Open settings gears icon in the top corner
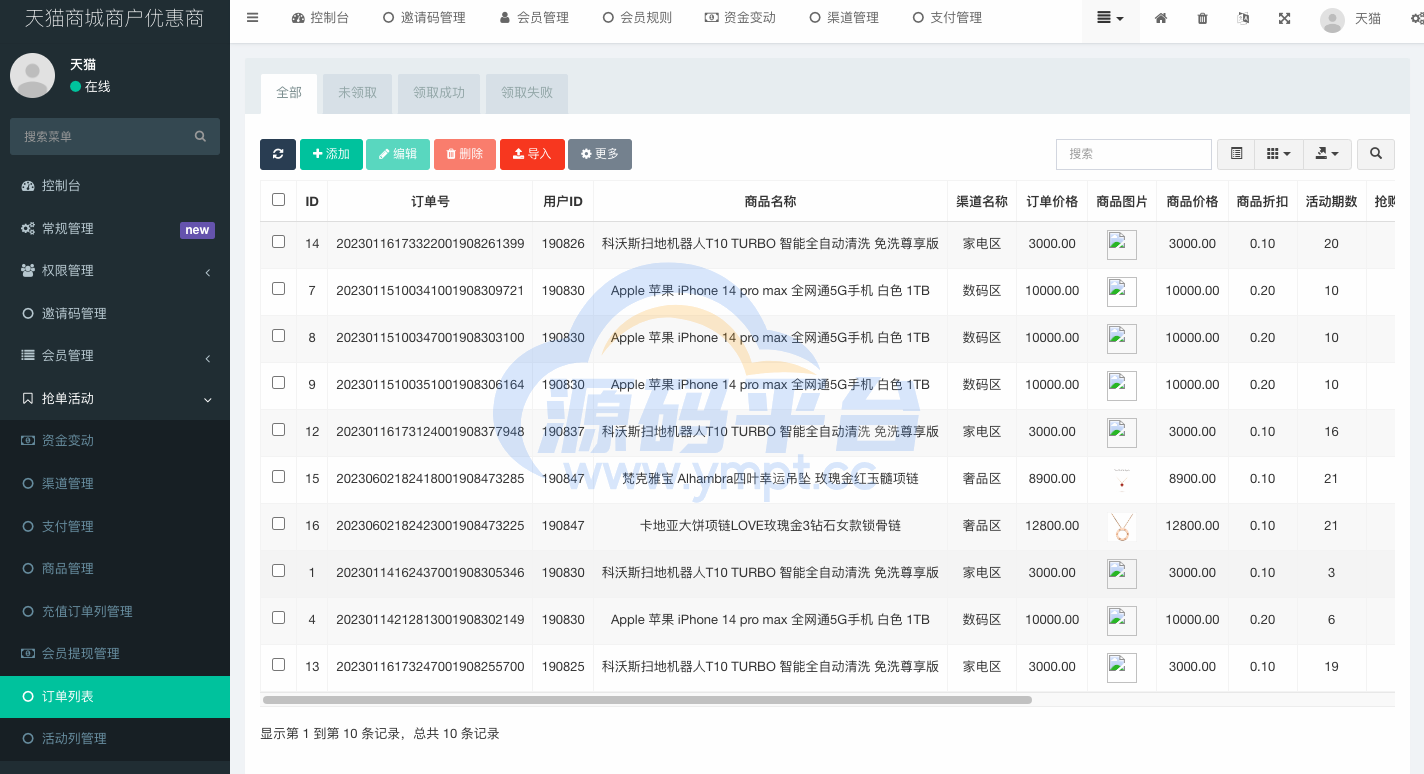The width and height of the screenshot is (1424, 774). (1416, 18)
